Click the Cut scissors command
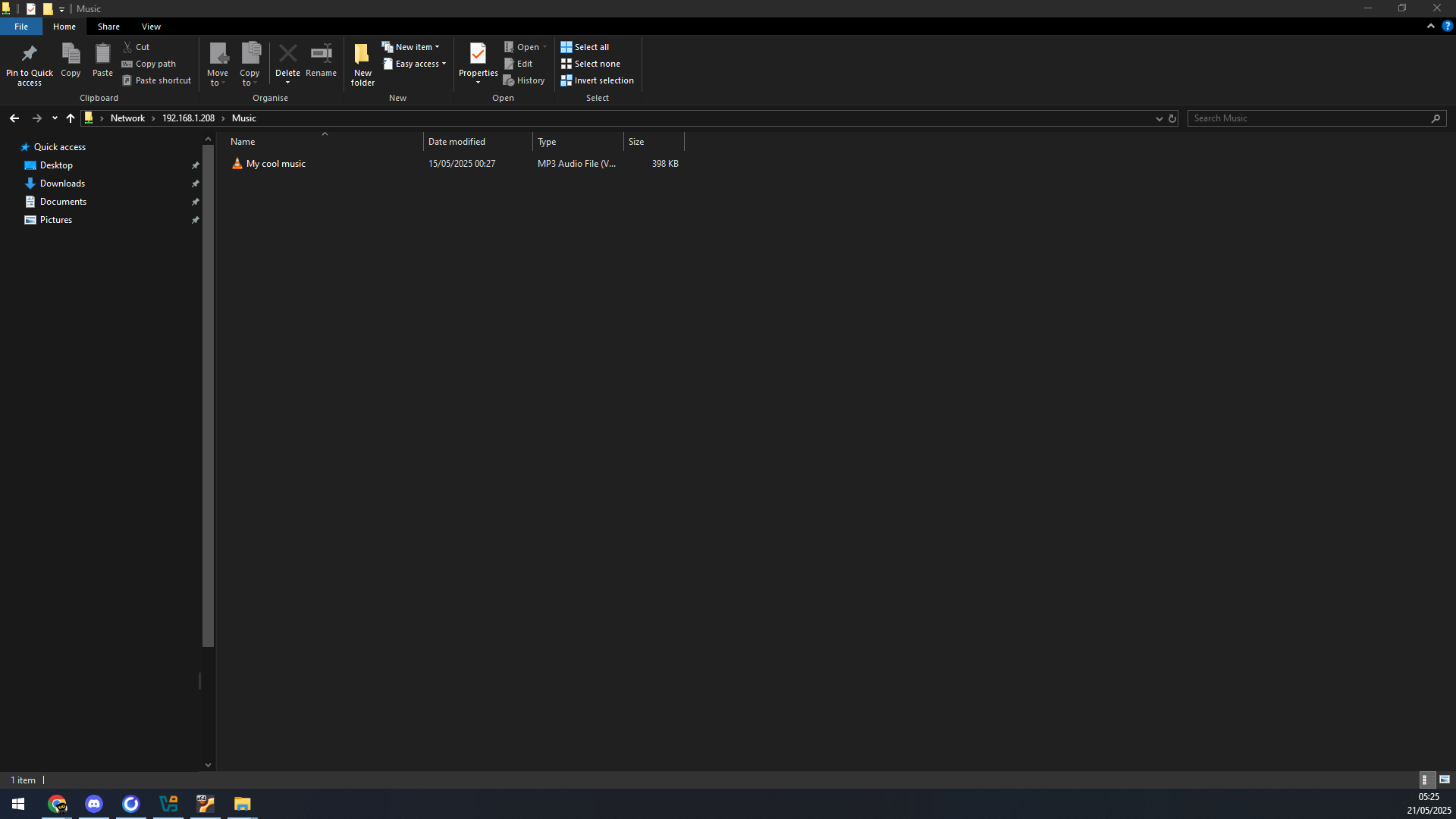This screenshot has height=819, width=1456. click(x=136, y=47)
